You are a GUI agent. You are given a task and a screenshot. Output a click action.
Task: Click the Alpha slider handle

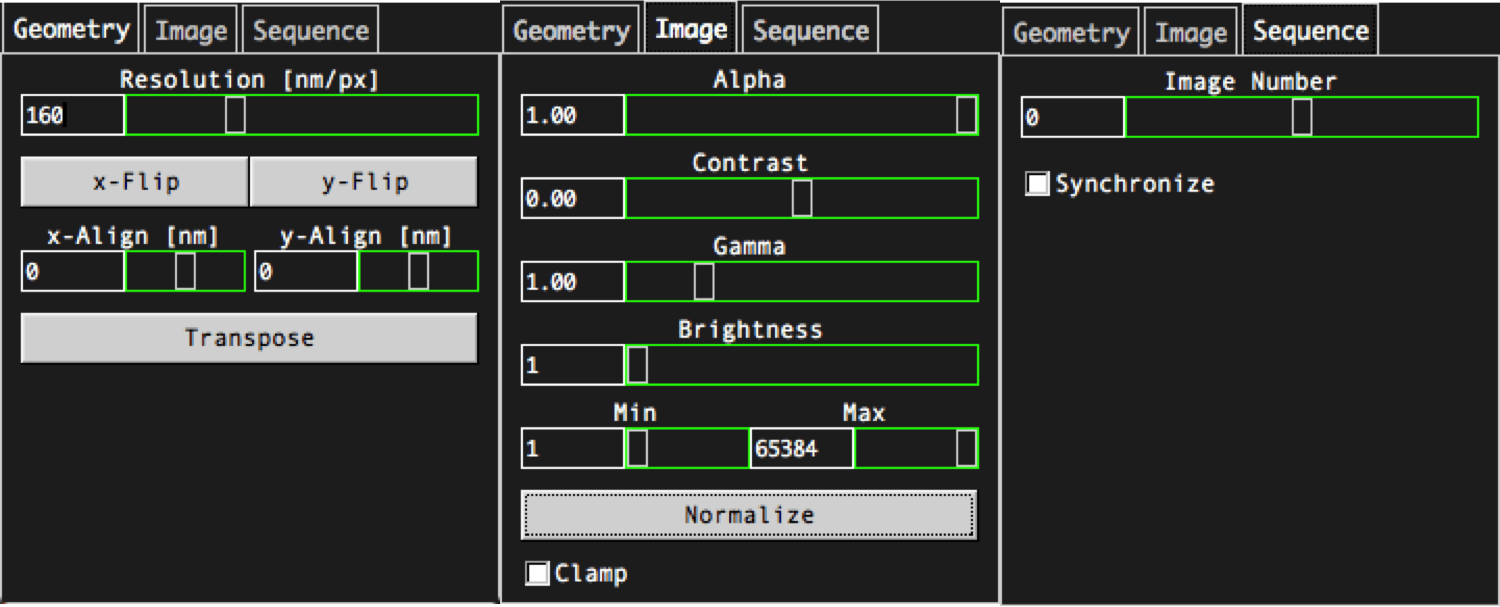point(966,115)
